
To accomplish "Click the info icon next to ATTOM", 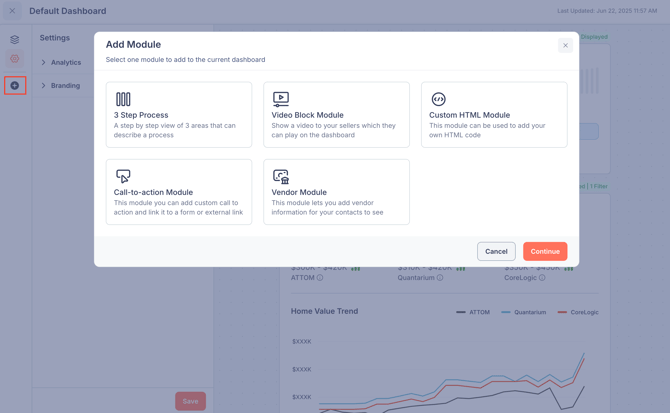I will [x=320, y=278].
